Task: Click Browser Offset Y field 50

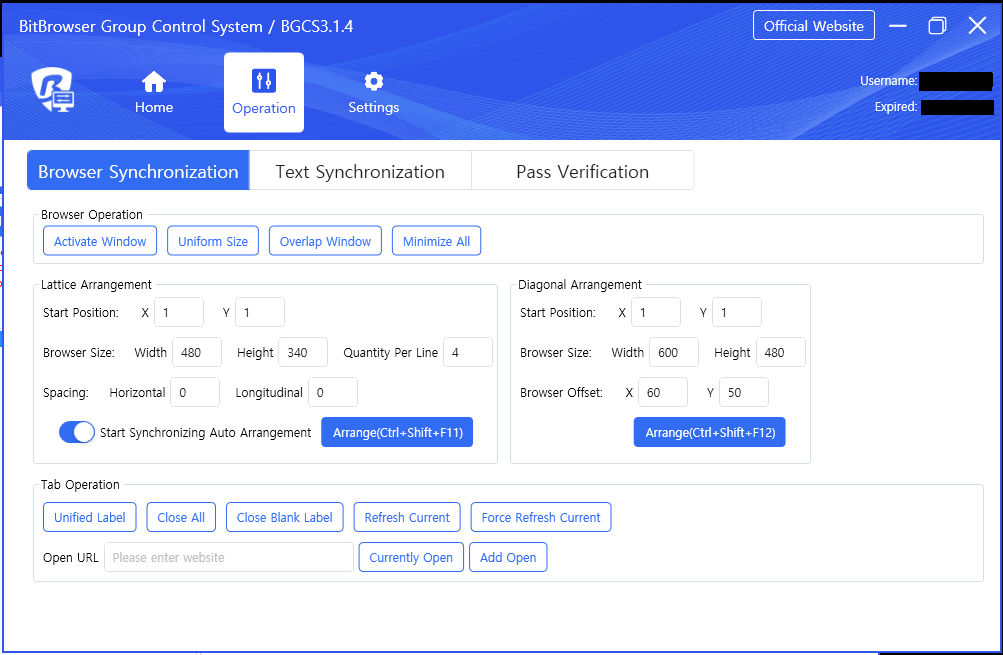Action: pyautogui.click(x=744, y=392)
